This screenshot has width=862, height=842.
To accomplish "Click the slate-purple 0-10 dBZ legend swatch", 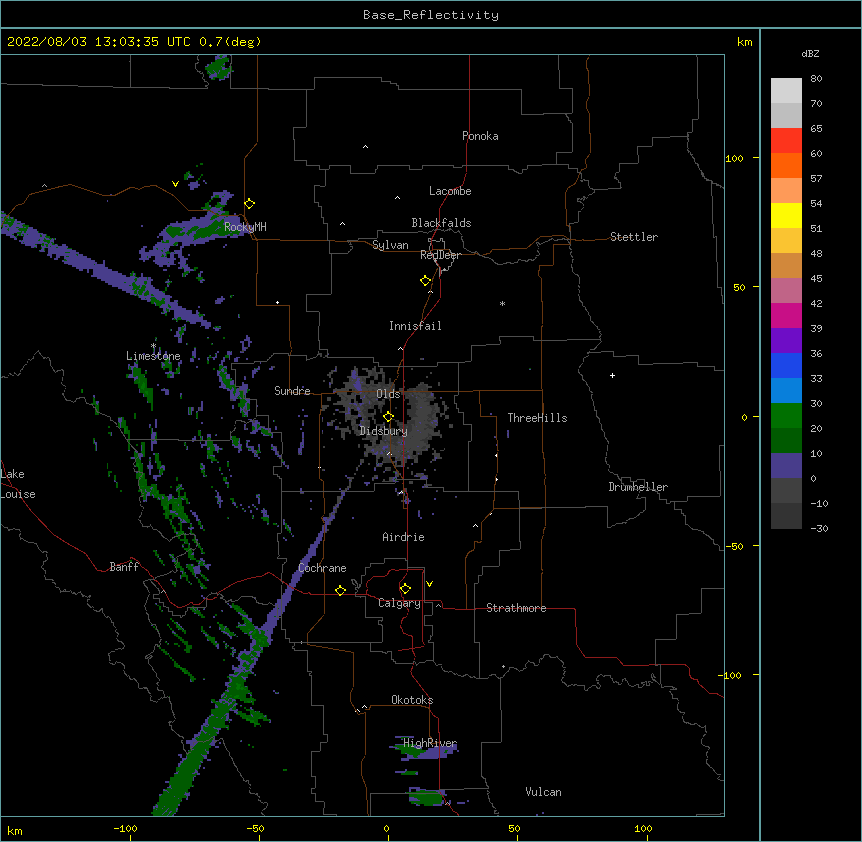I will 786,466.
